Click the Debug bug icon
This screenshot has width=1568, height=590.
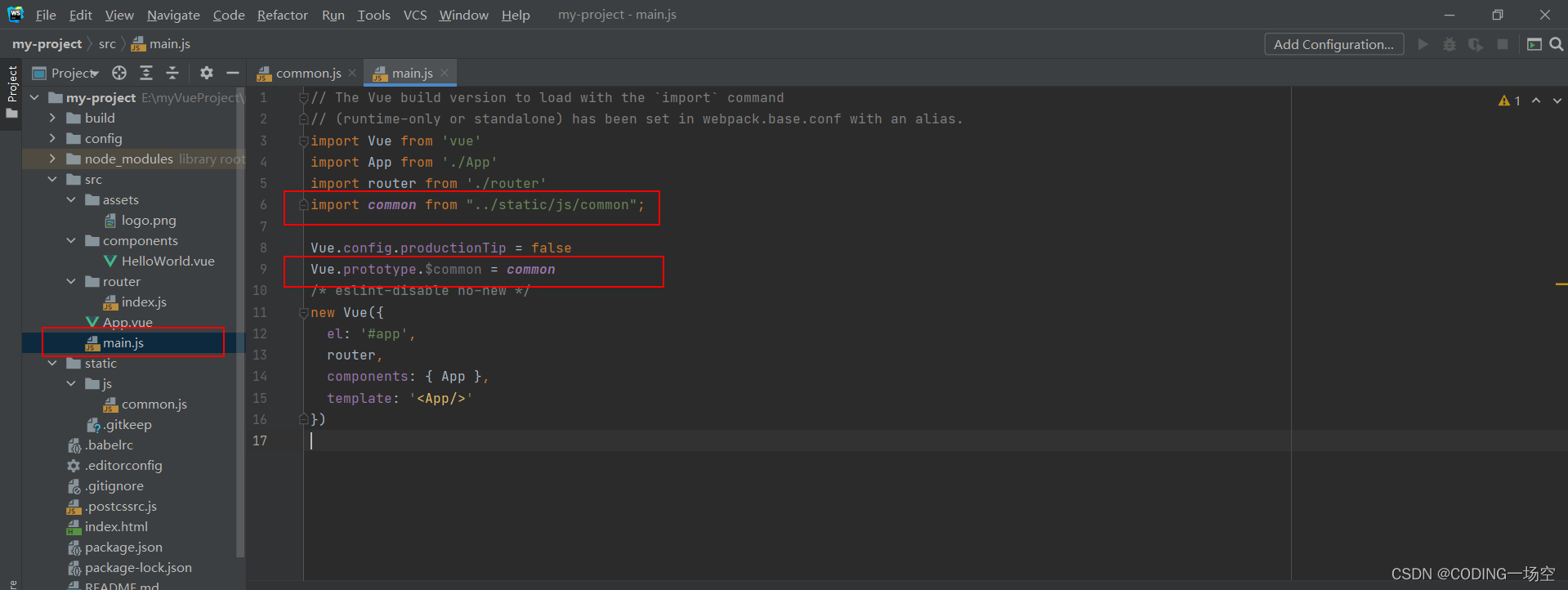1450,44
